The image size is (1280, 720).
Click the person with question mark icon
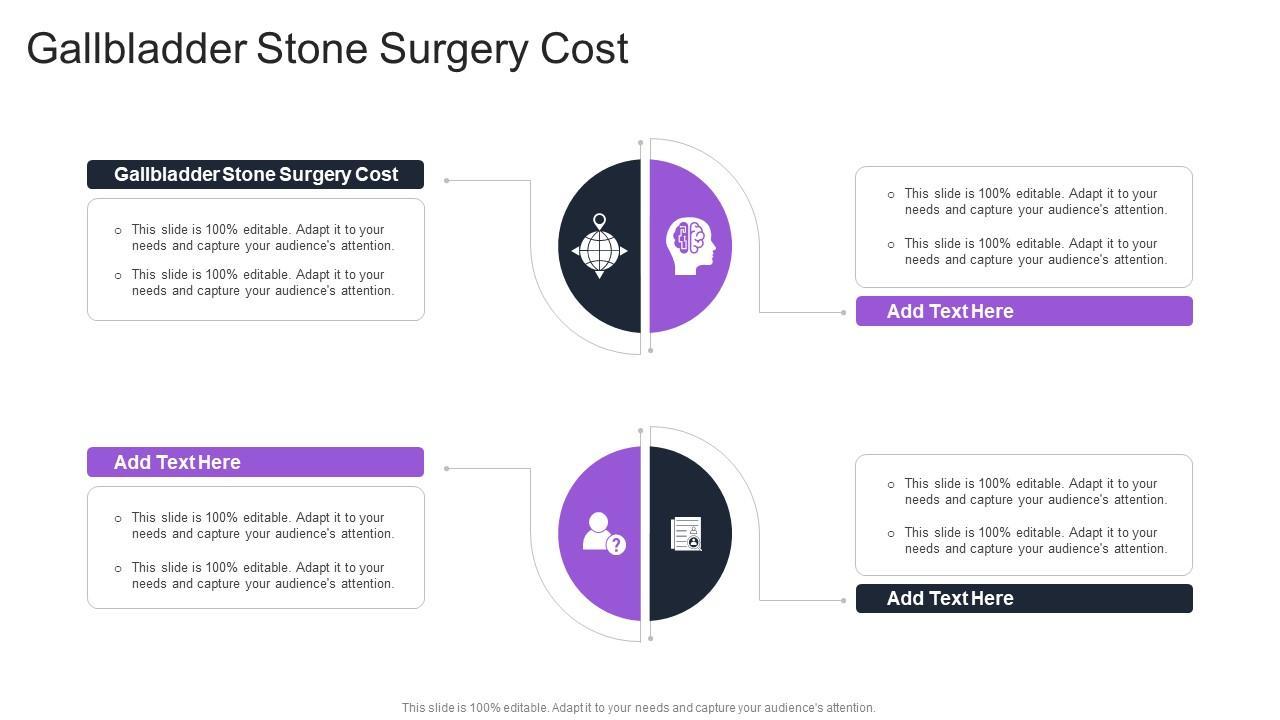click(x=604, y=533)
